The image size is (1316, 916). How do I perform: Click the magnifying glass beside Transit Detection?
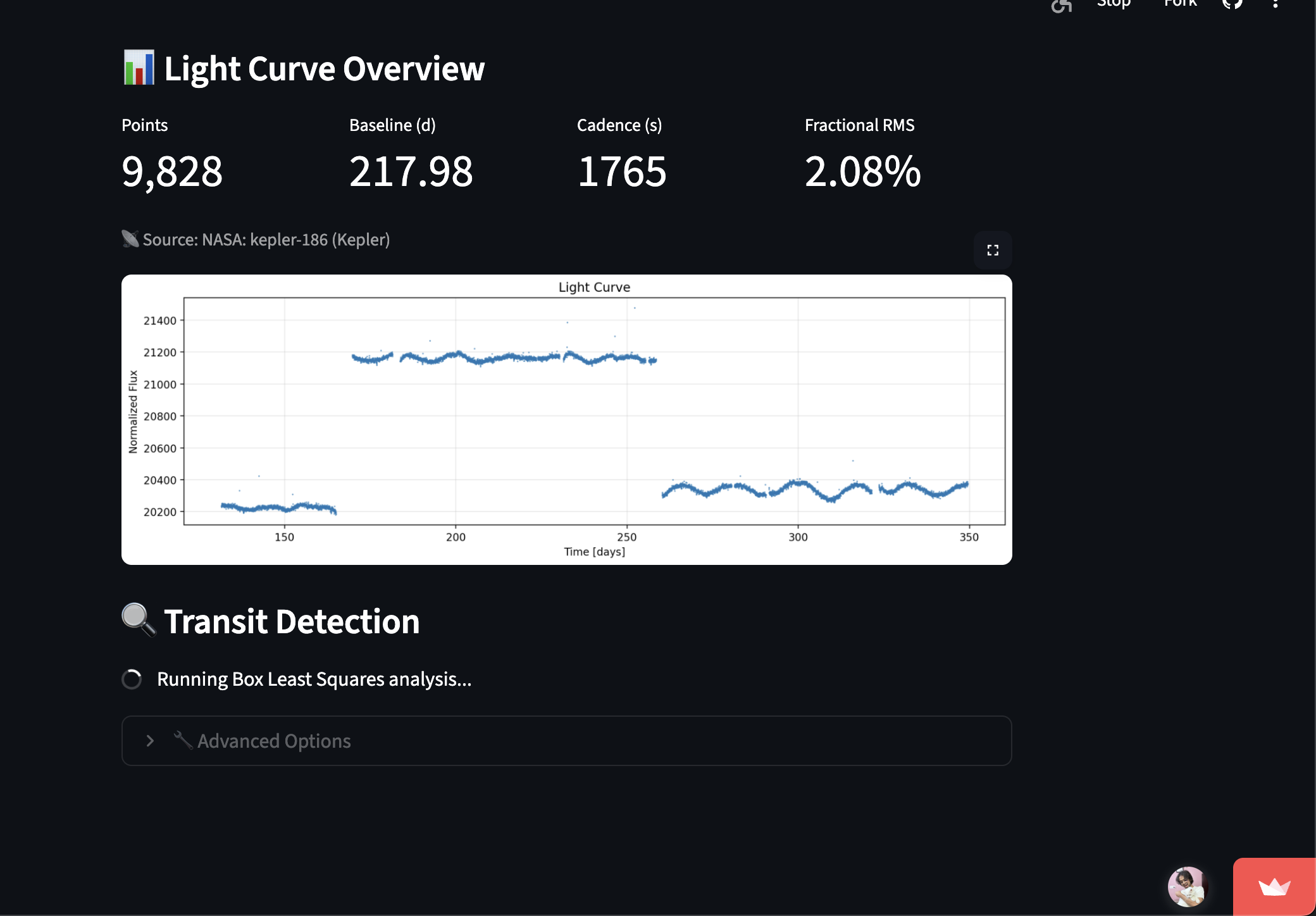pos(139,620)
